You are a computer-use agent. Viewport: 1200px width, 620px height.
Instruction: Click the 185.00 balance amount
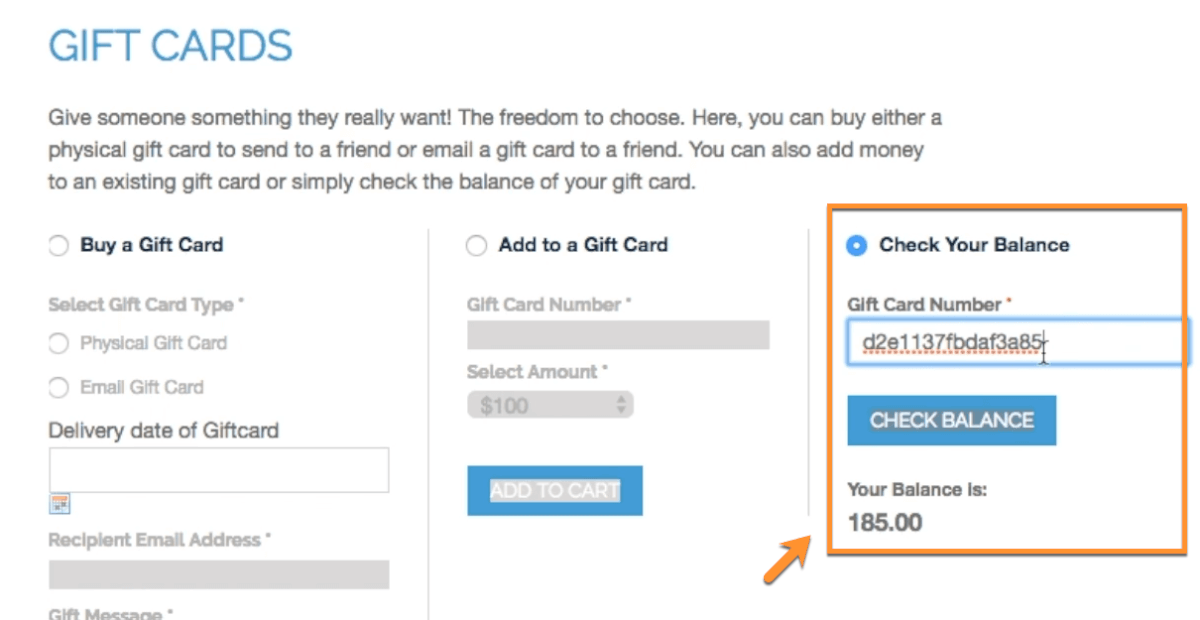885,522
